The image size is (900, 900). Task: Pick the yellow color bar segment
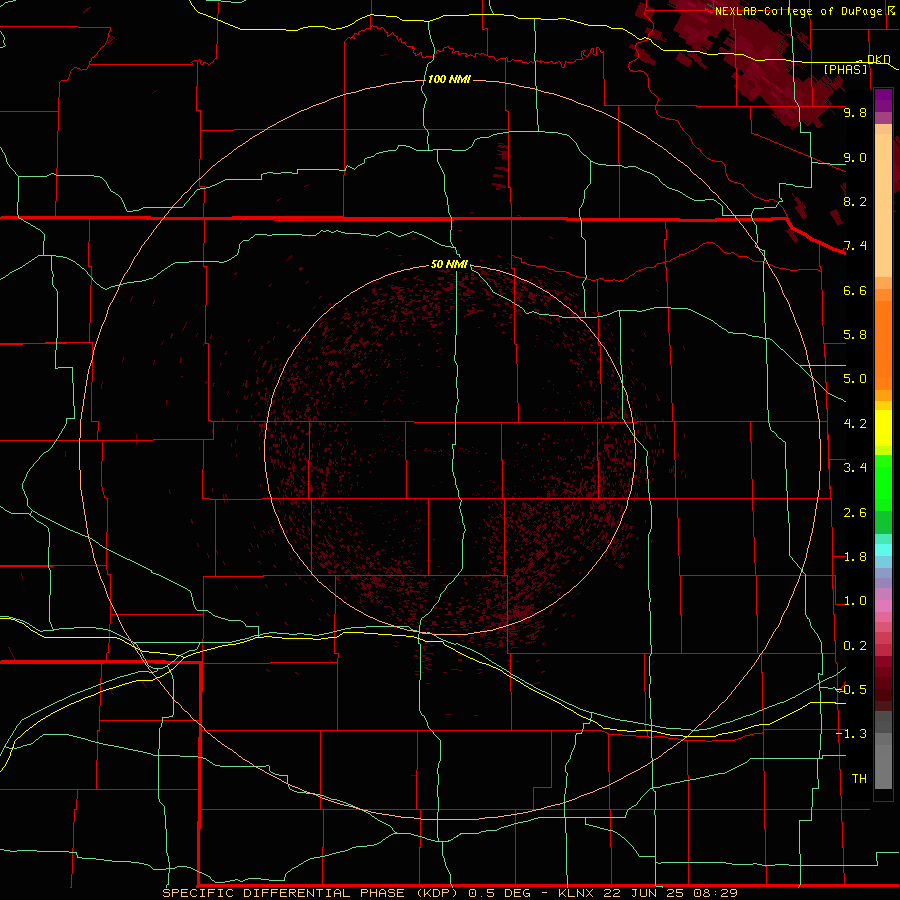pyautogui.click(x=883, y=428)
